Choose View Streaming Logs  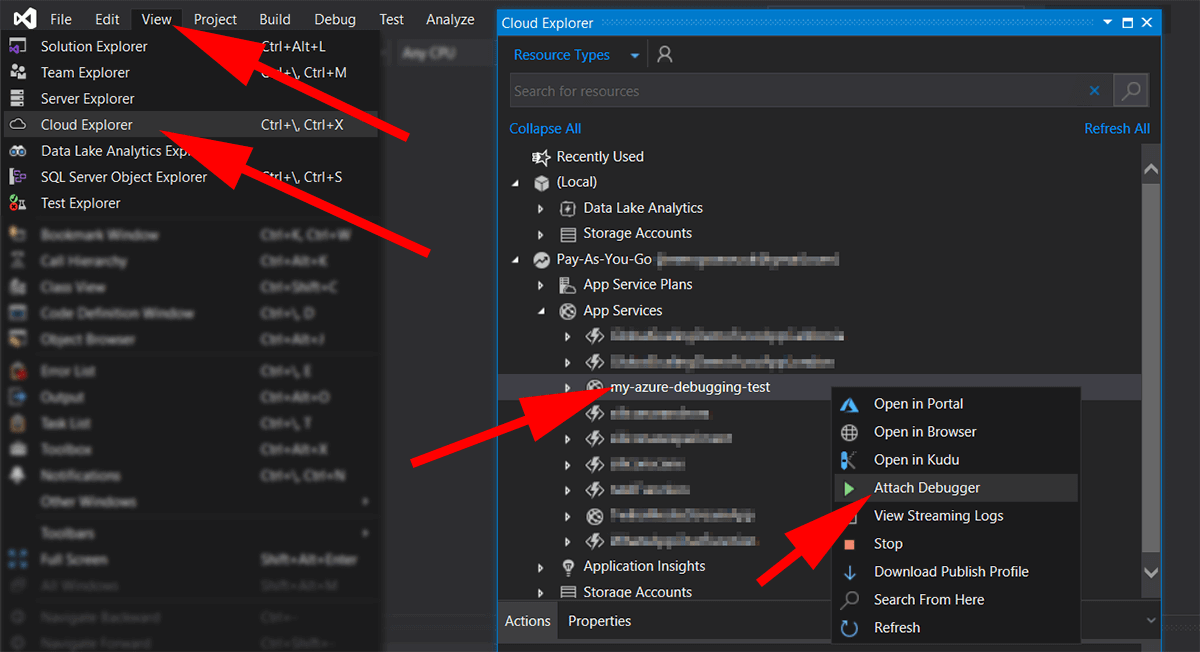coord(955,516)
